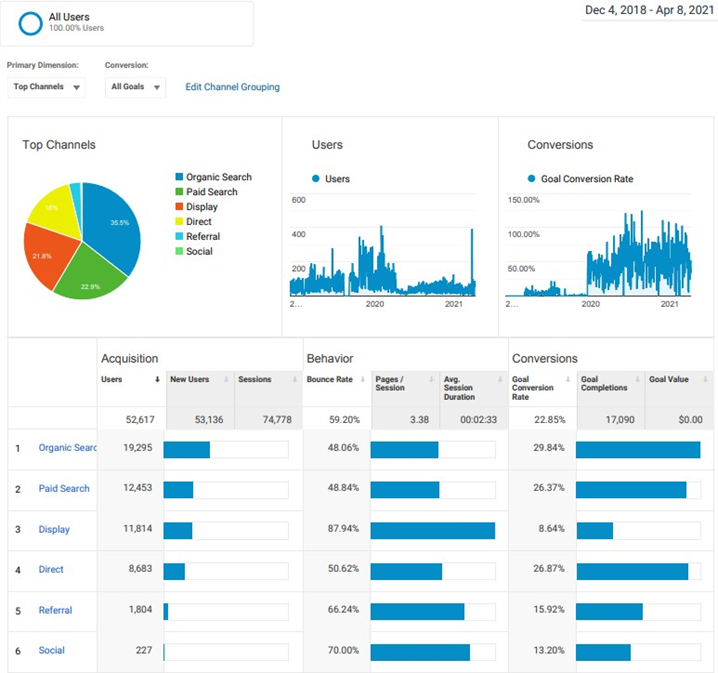Click total goal completions 17,090
The image size is (718, 673).
click(620, 419)
